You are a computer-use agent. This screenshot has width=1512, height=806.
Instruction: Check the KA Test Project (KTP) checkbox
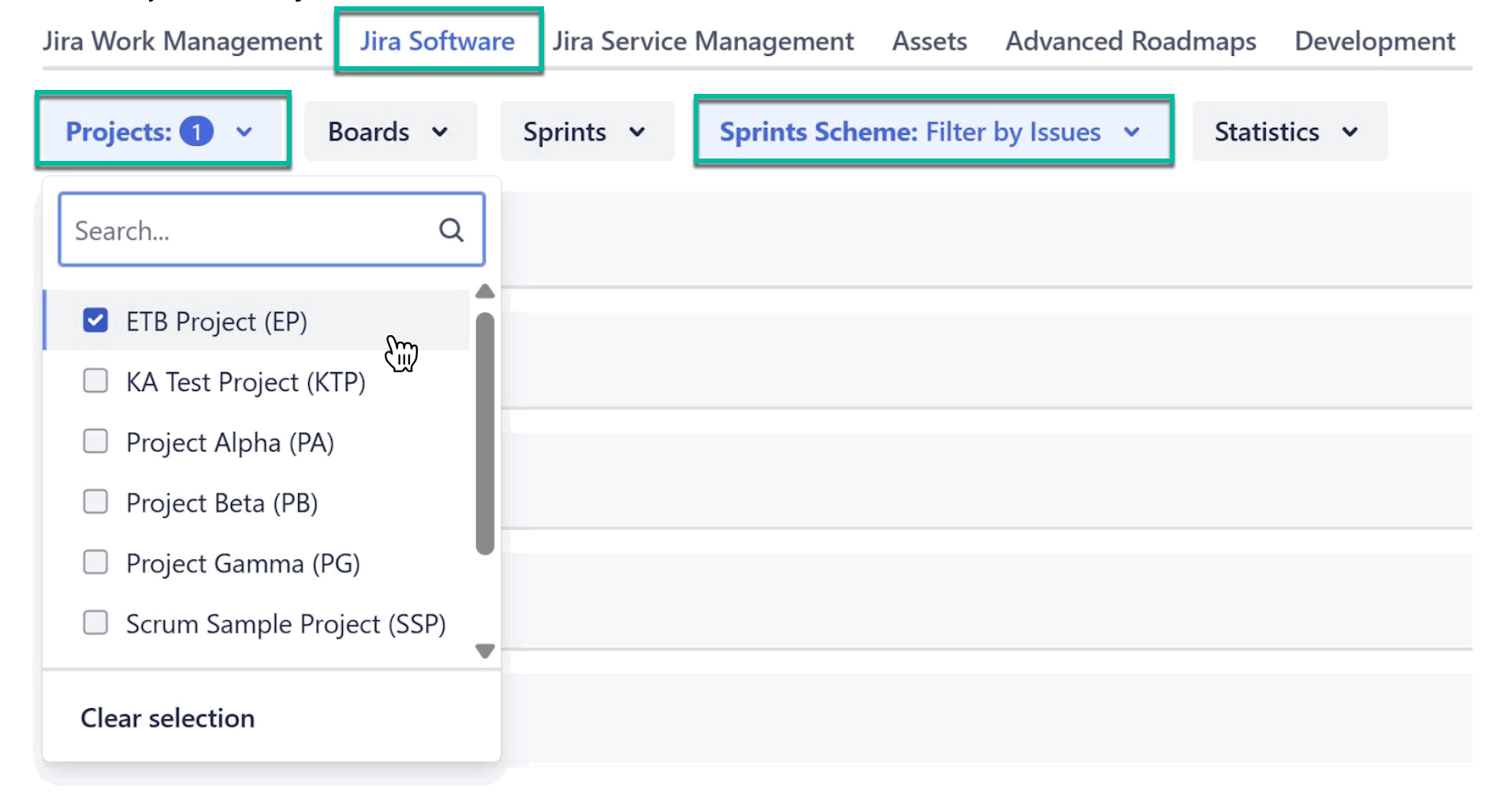click(95, 381)
